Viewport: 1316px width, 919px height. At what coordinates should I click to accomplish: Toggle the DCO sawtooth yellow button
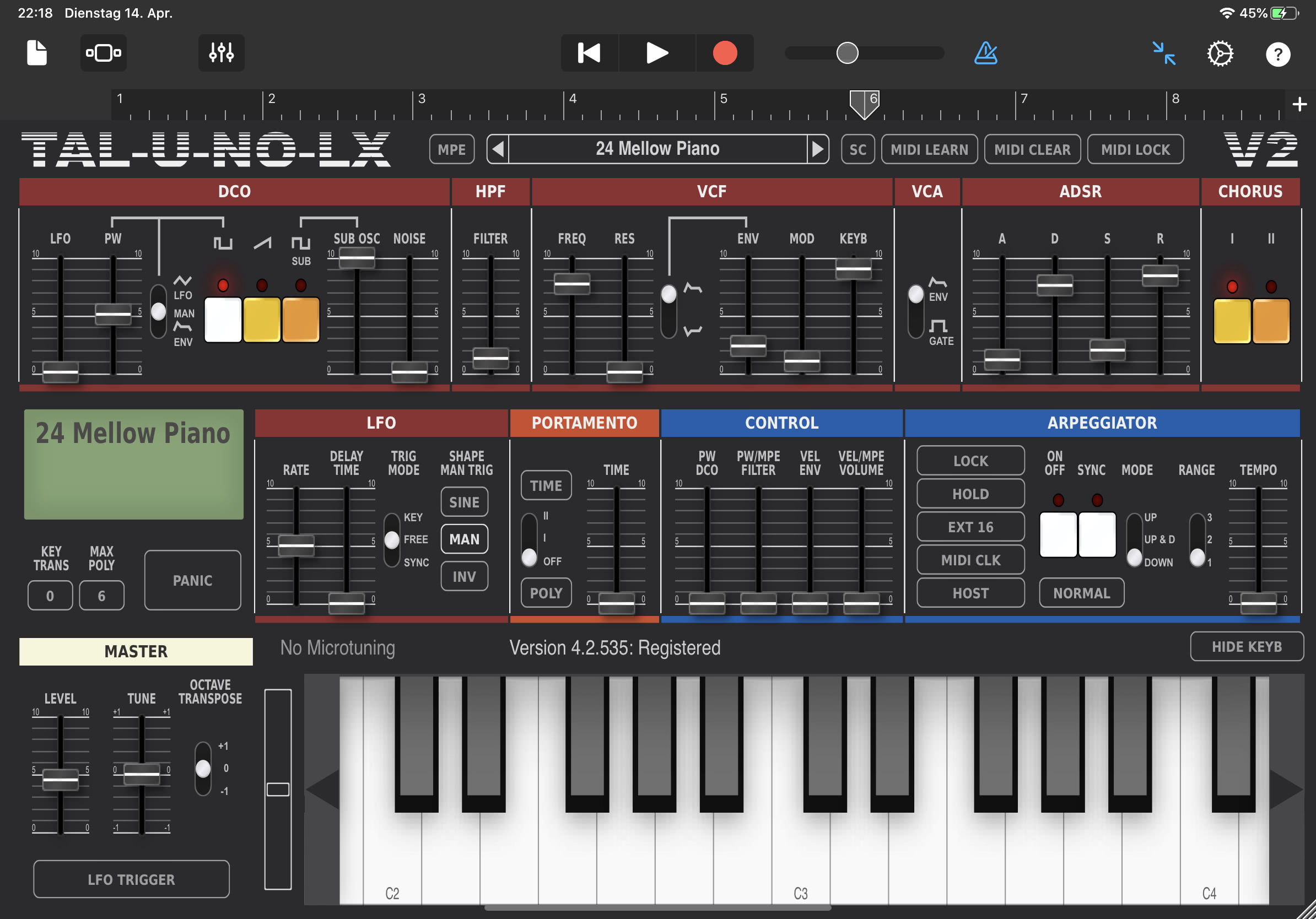pyautogui.click(x=262, y=320)
